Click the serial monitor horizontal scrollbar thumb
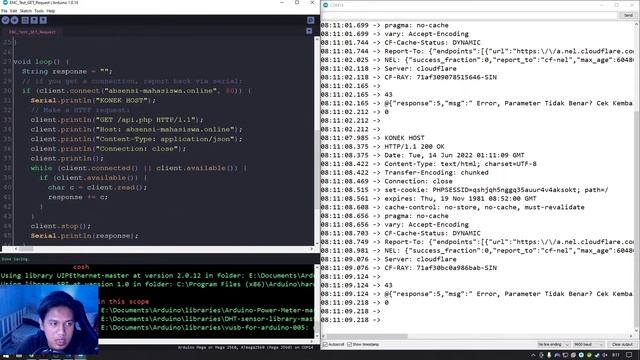 click(x=366, y=336)
